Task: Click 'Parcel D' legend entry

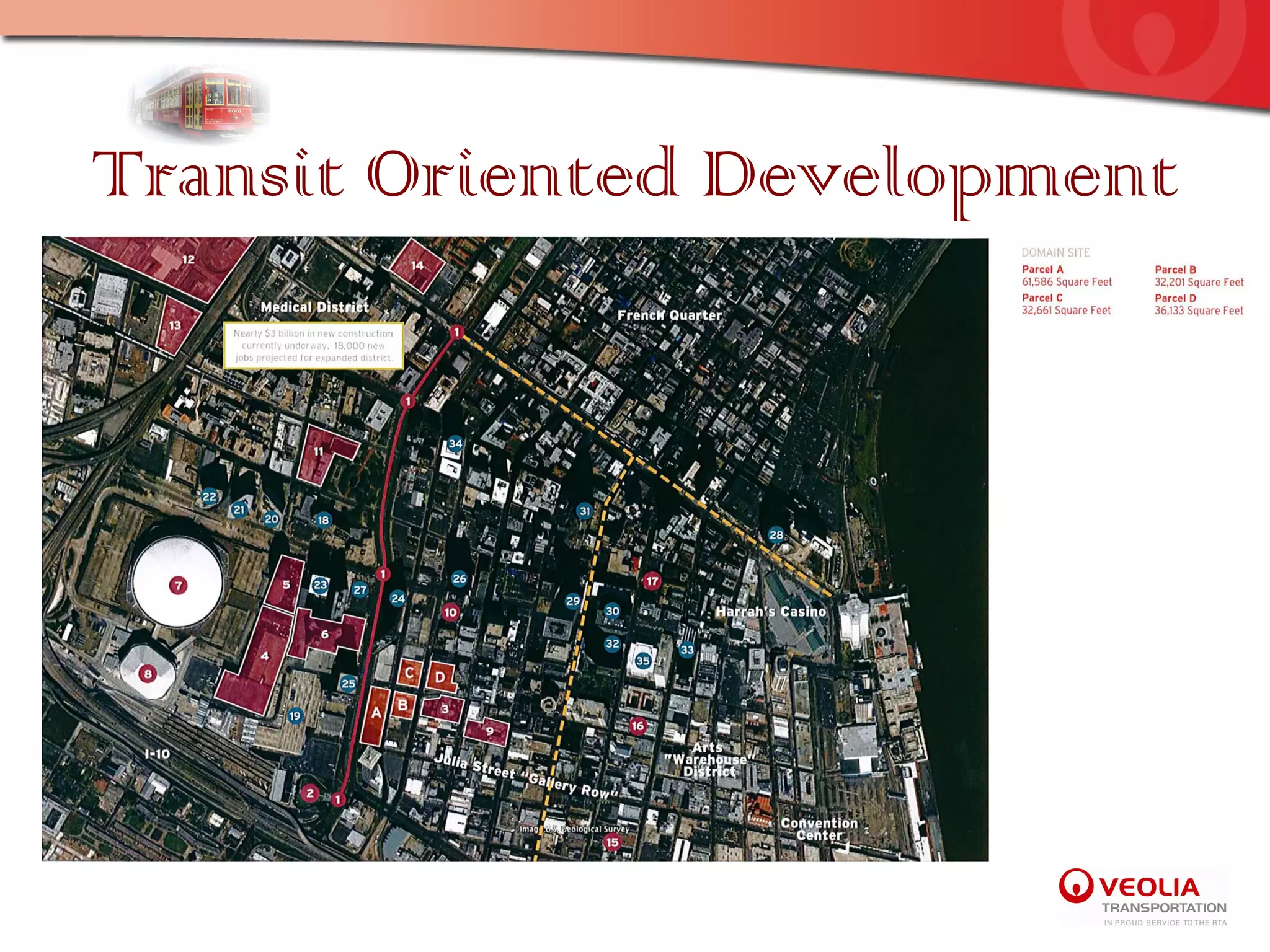Action: (x=1199, y=304)
